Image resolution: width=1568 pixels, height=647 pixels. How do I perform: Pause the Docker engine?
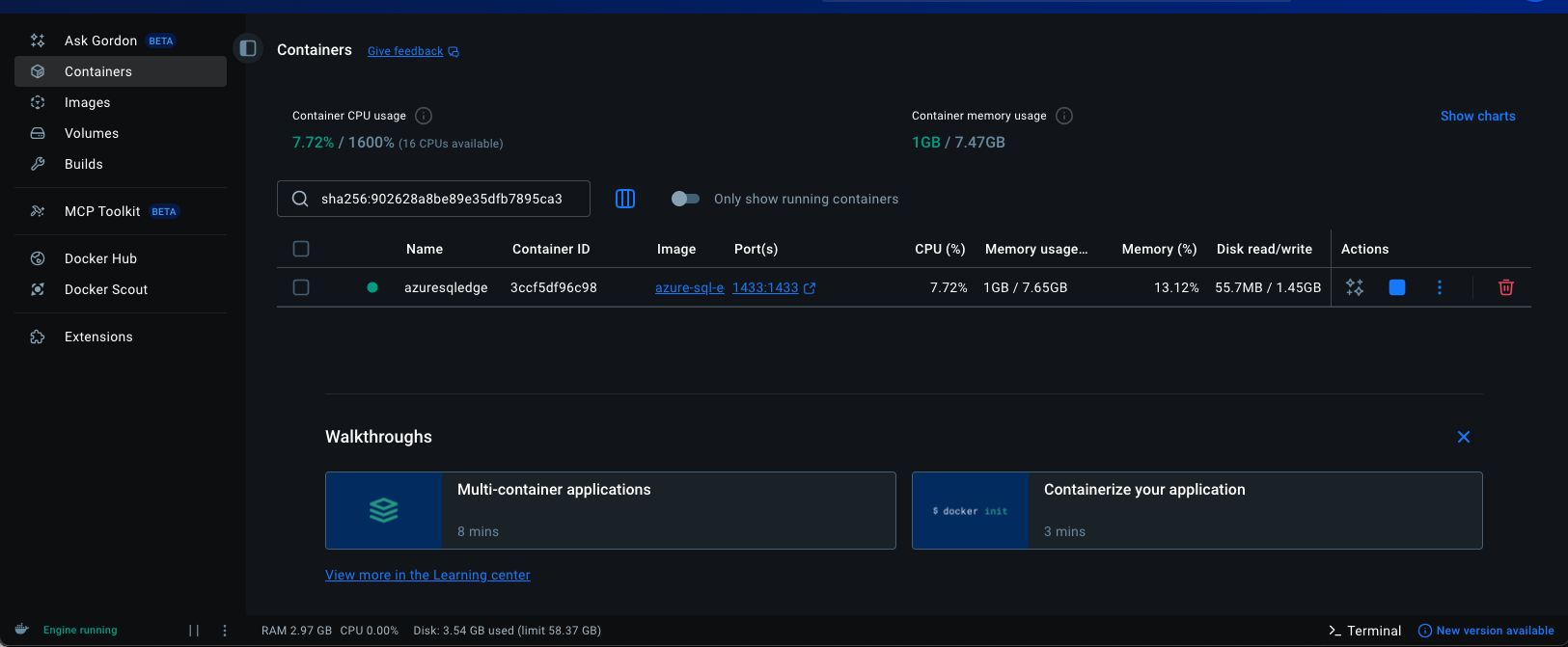click(x=194, y=631)
